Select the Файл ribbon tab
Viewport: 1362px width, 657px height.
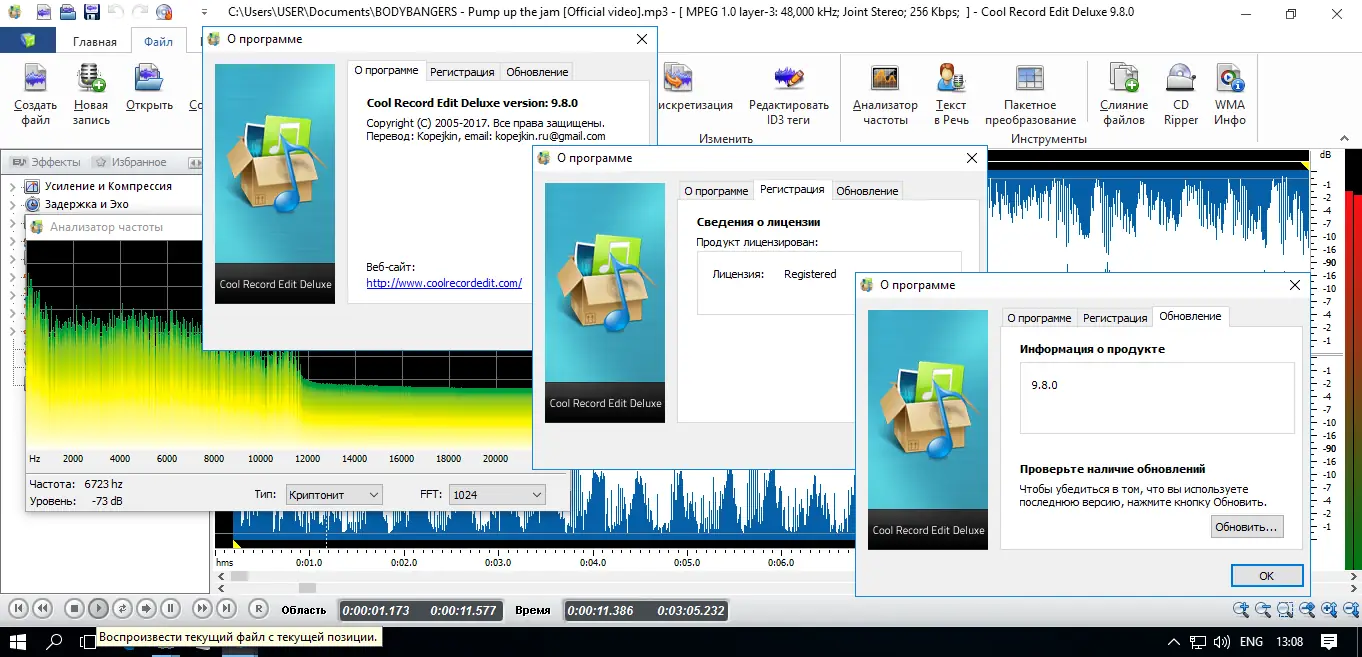click(158, 42)
